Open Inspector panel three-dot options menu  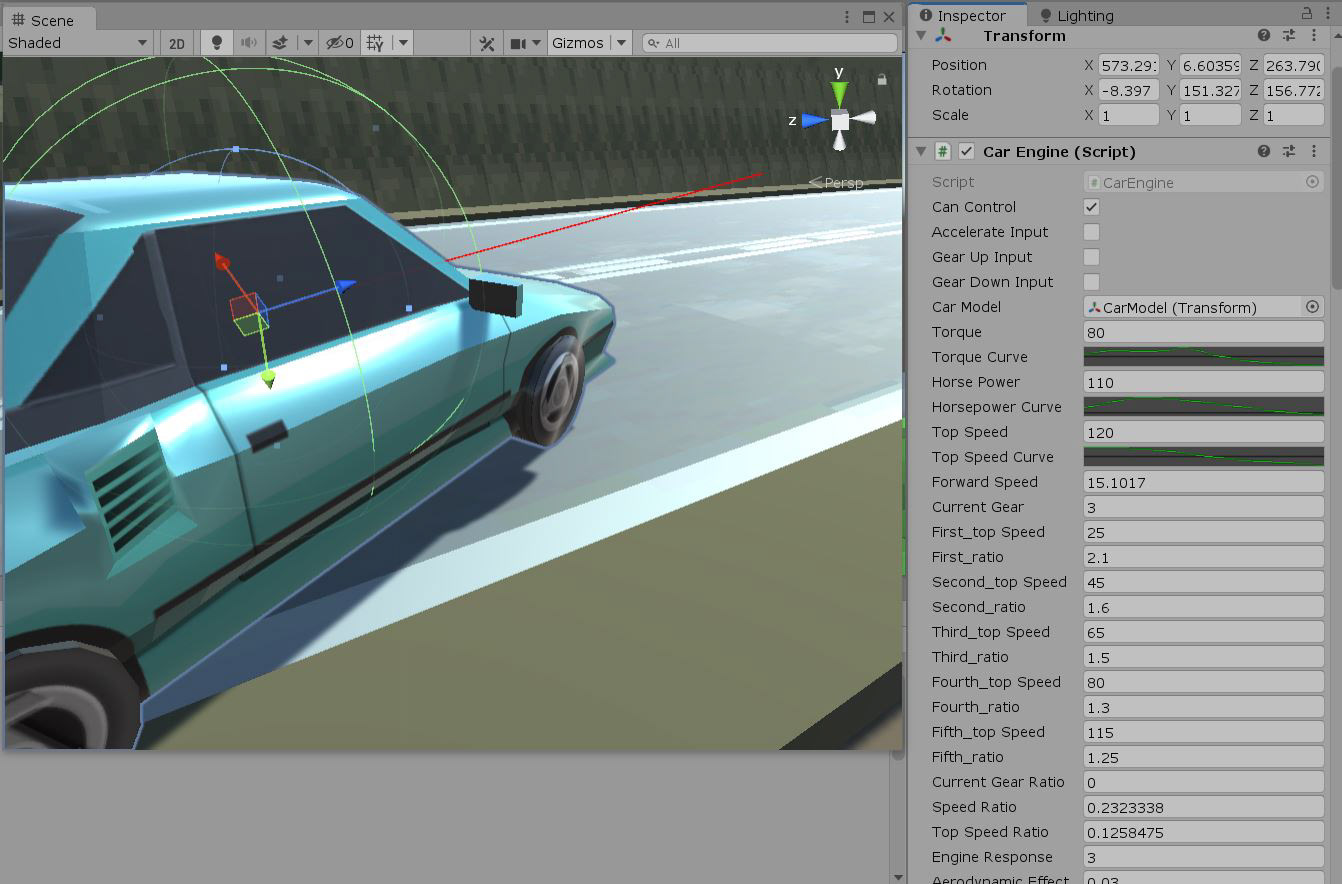tap(1329, 14)
